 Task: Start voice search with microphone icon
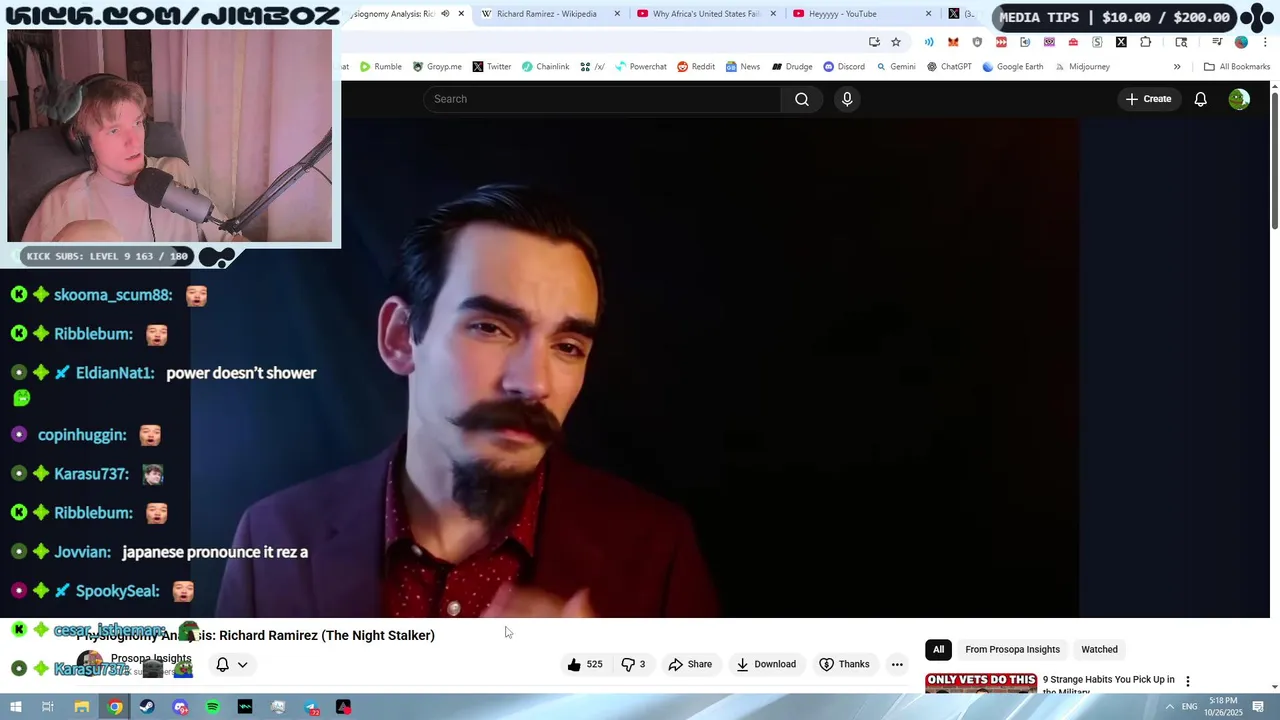[847, 99]
